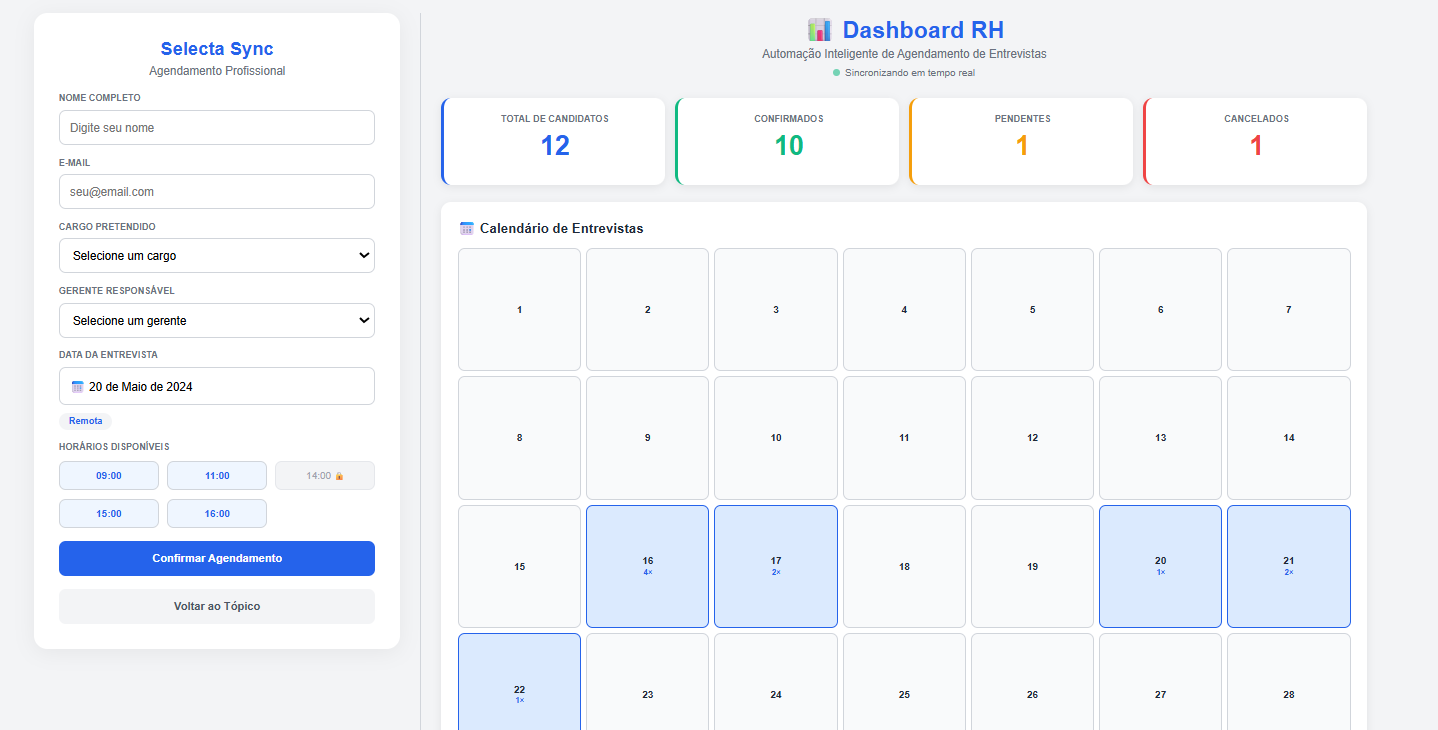This screenshot has width=1438, height=730.
Task: Select day 26 in the calendar
Action: 1032,682
